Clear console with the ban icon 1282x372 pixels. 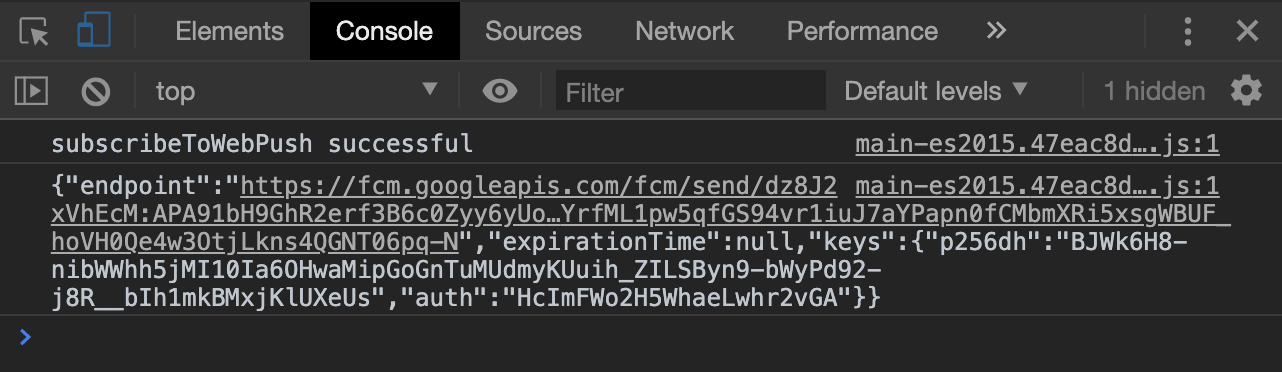(x=95, y=92)
